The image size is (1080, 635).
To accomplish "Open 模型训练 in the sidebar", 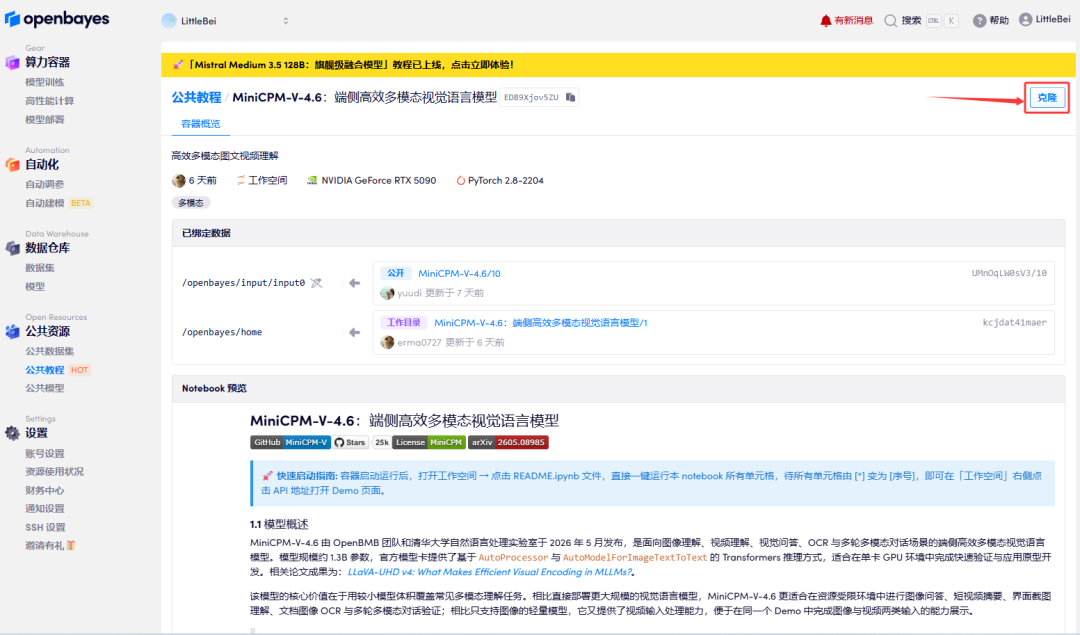I will (x=45, y=82).
